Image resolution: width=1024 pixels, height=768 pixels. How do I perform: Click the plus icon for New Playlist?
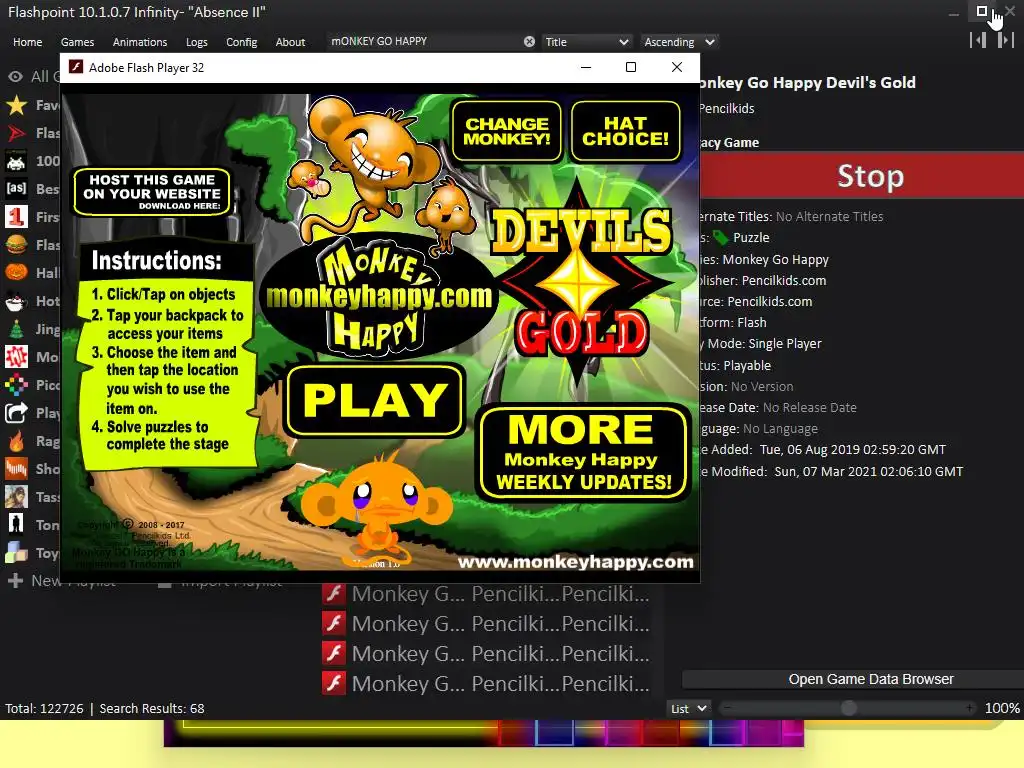coord(15,581)
